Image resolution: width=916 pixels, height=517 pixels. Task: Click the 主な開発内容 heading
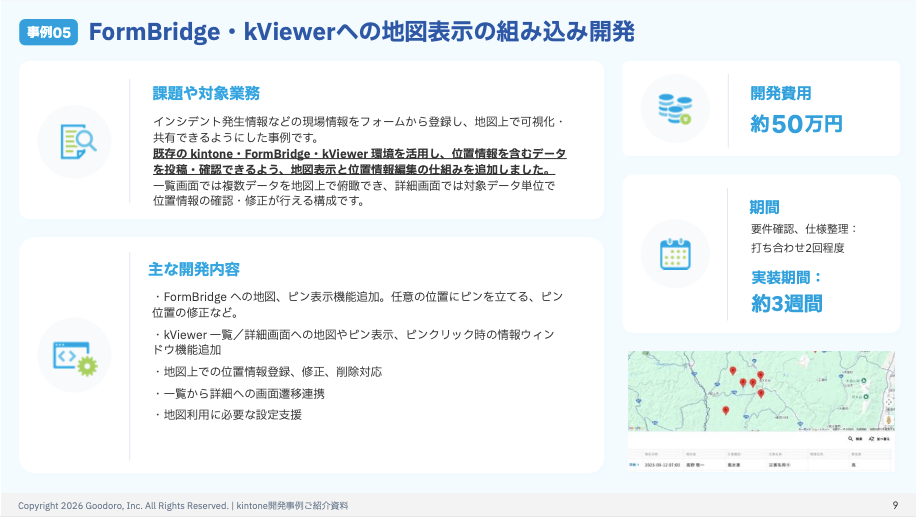pos(194,269)
